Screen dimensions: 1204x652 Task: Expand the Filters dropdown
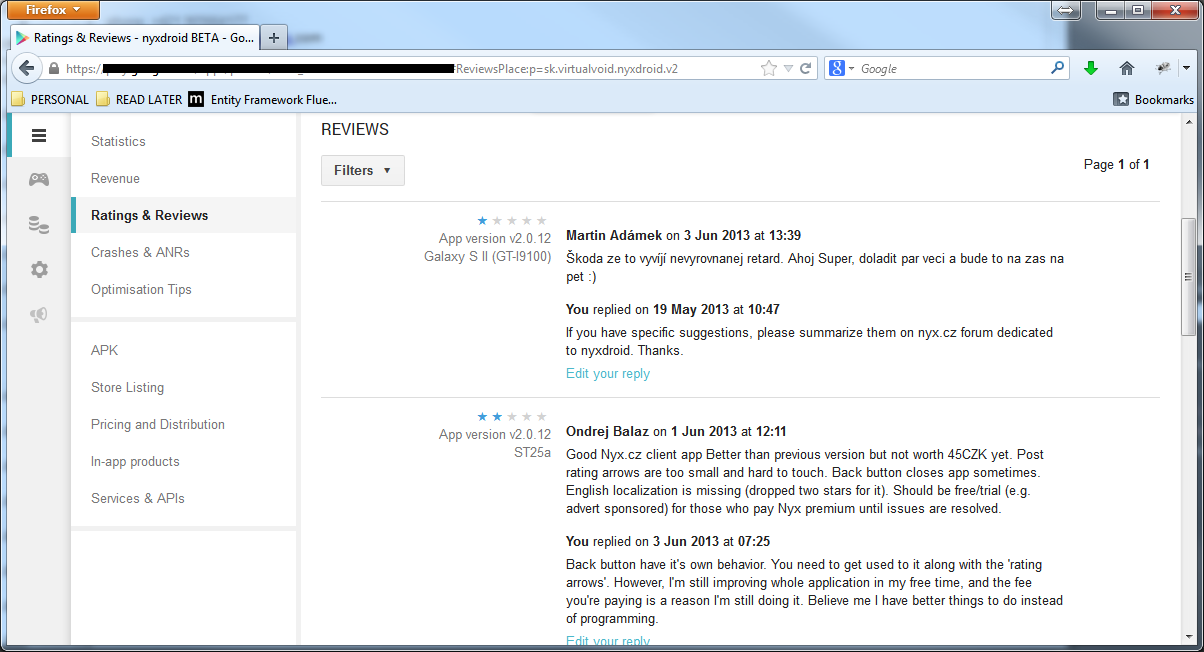click(x=362, y=171)
